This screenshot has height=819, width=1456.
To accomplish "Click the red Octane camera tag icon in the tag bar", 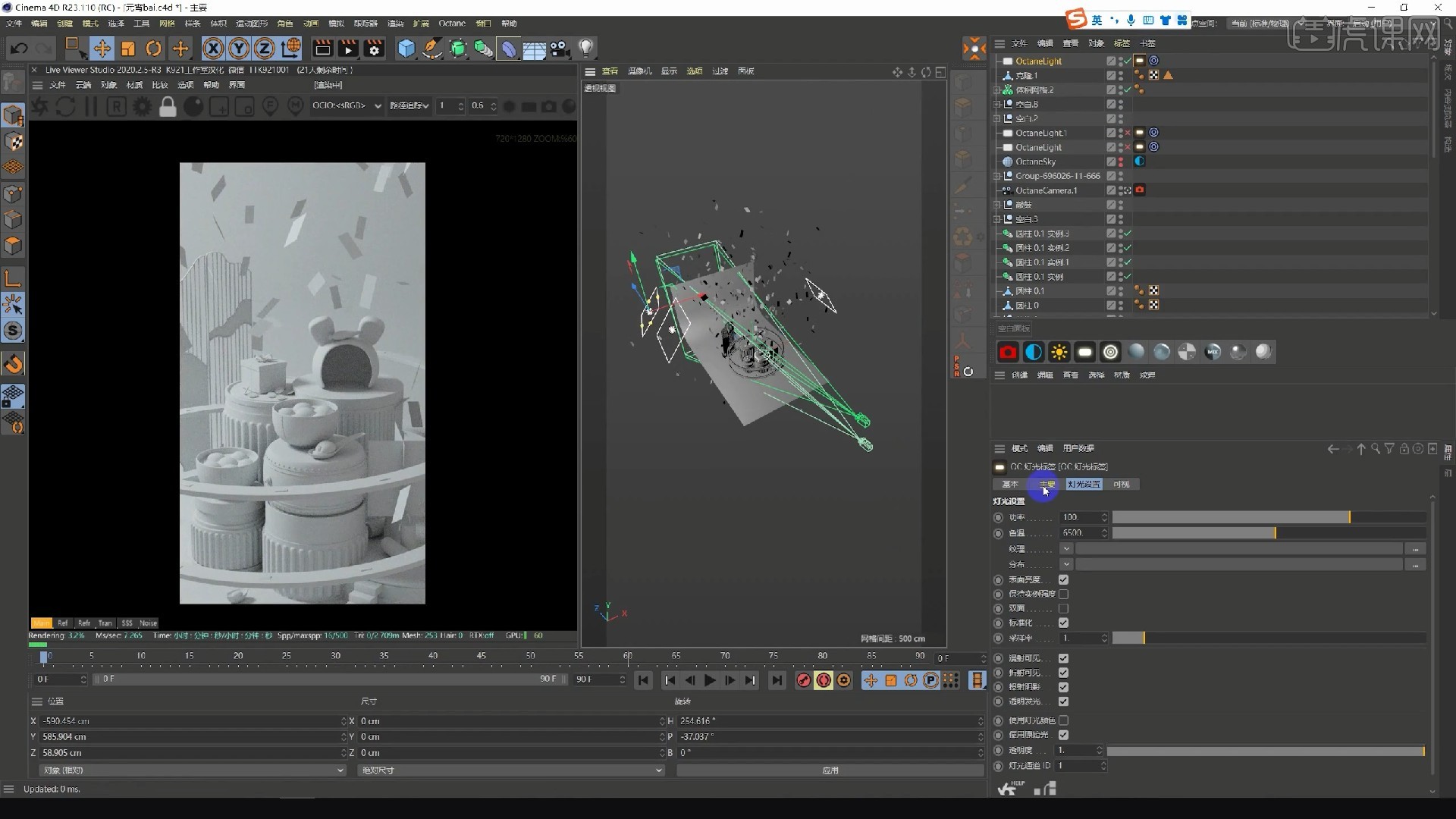I will click(x=1008, y=352).
